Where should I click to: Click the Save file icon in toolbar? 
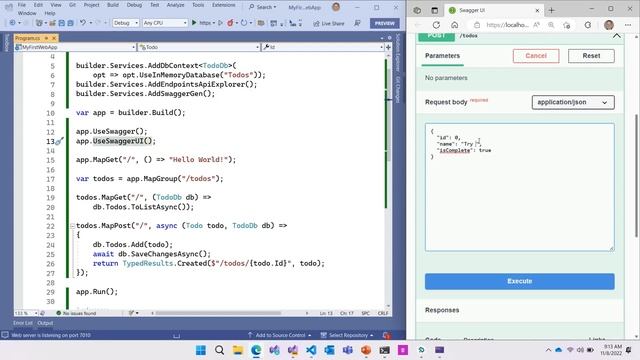(x=62, y=23)
